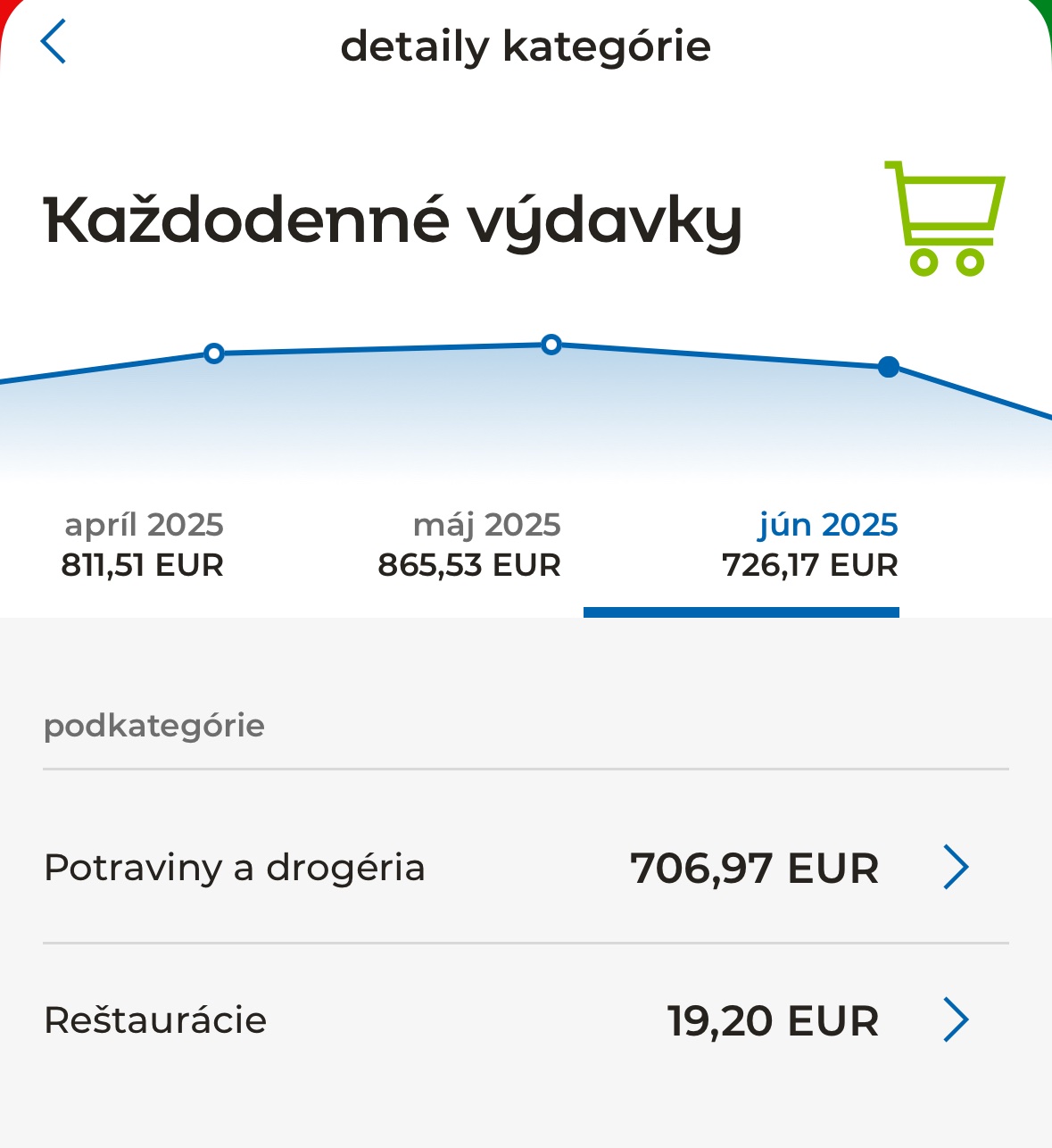Expand Reštaurácie using its chevron arrow
This screenshot has height=1148, width=1052.
coord(956,1020)
